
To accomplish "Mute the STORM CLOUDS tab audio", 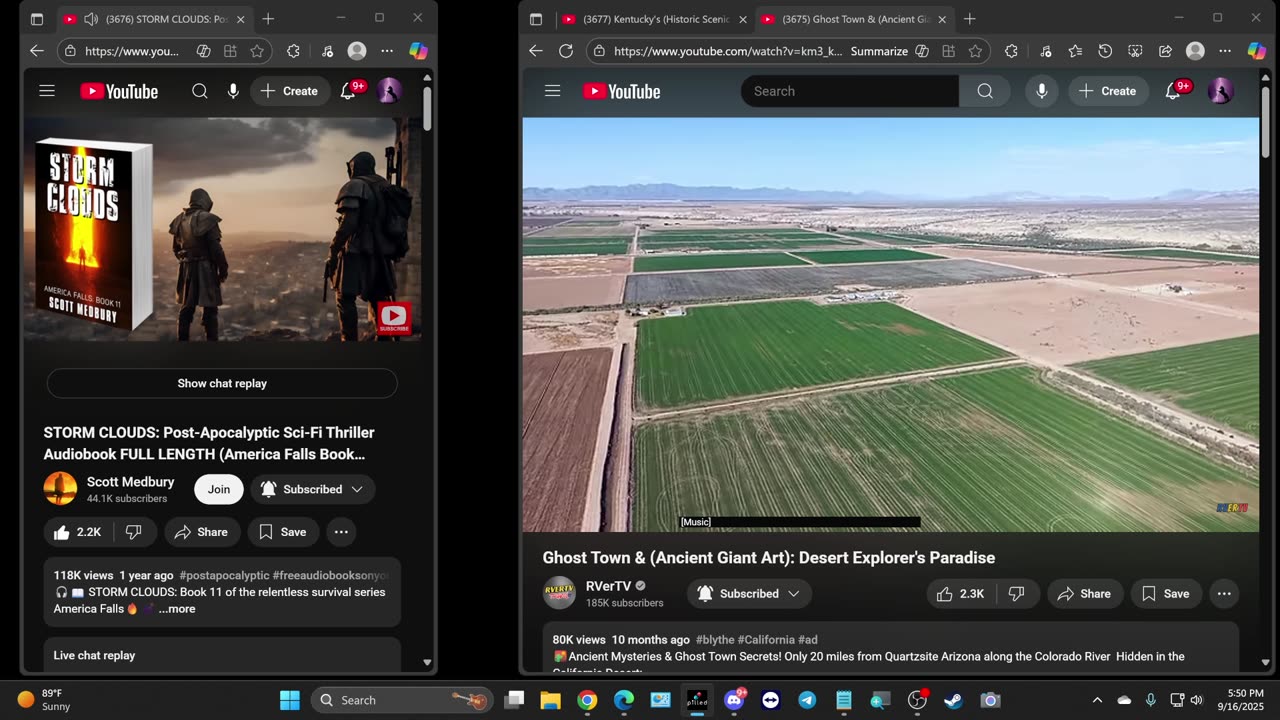I will pyautogui.click(x=91, y=19).
